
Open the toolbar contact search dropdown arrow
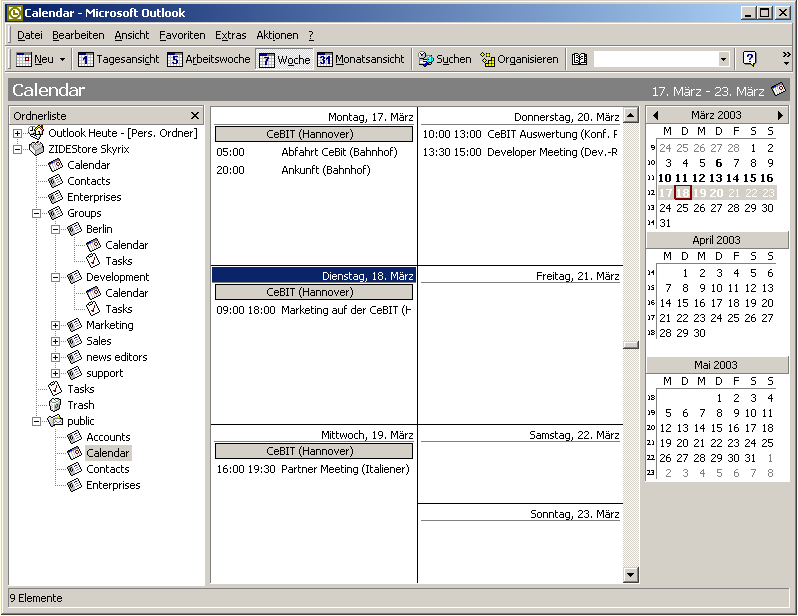click(x=723, y=60)
